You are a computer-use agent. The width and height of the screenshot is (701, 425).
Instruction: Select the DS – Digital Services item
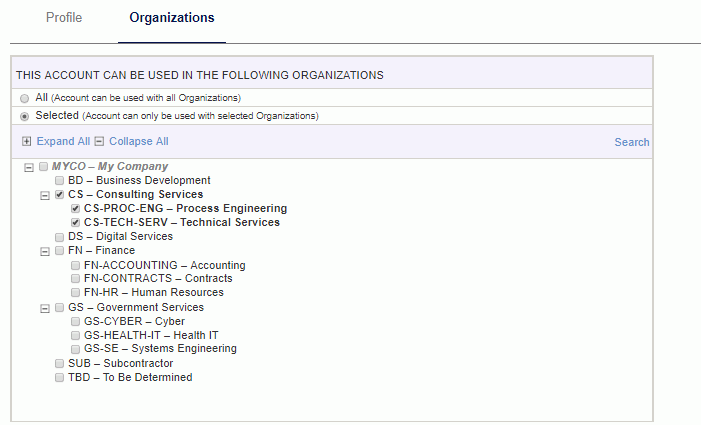pos(120,237)
